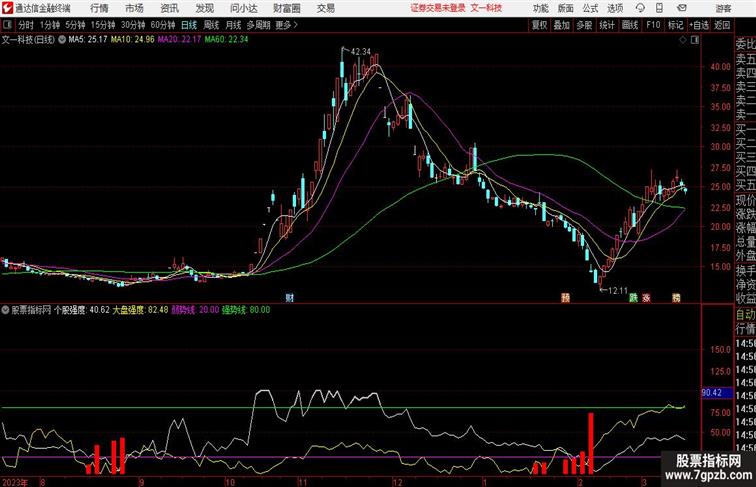This screenshot has height=487, width=756.
Task: Click the 涨 marker on timeline
Action: 646,298
